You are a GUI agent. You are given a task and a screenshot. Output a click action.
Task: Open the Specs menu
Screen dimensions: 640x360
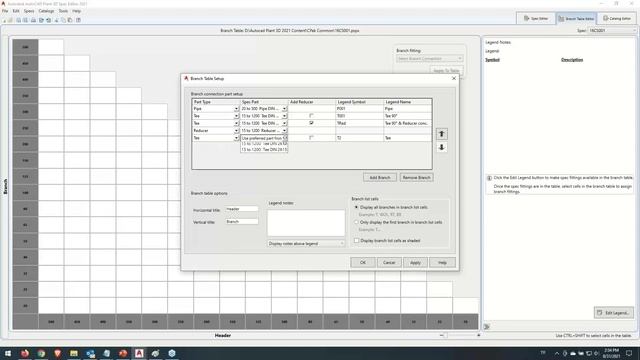pos(29,11)
